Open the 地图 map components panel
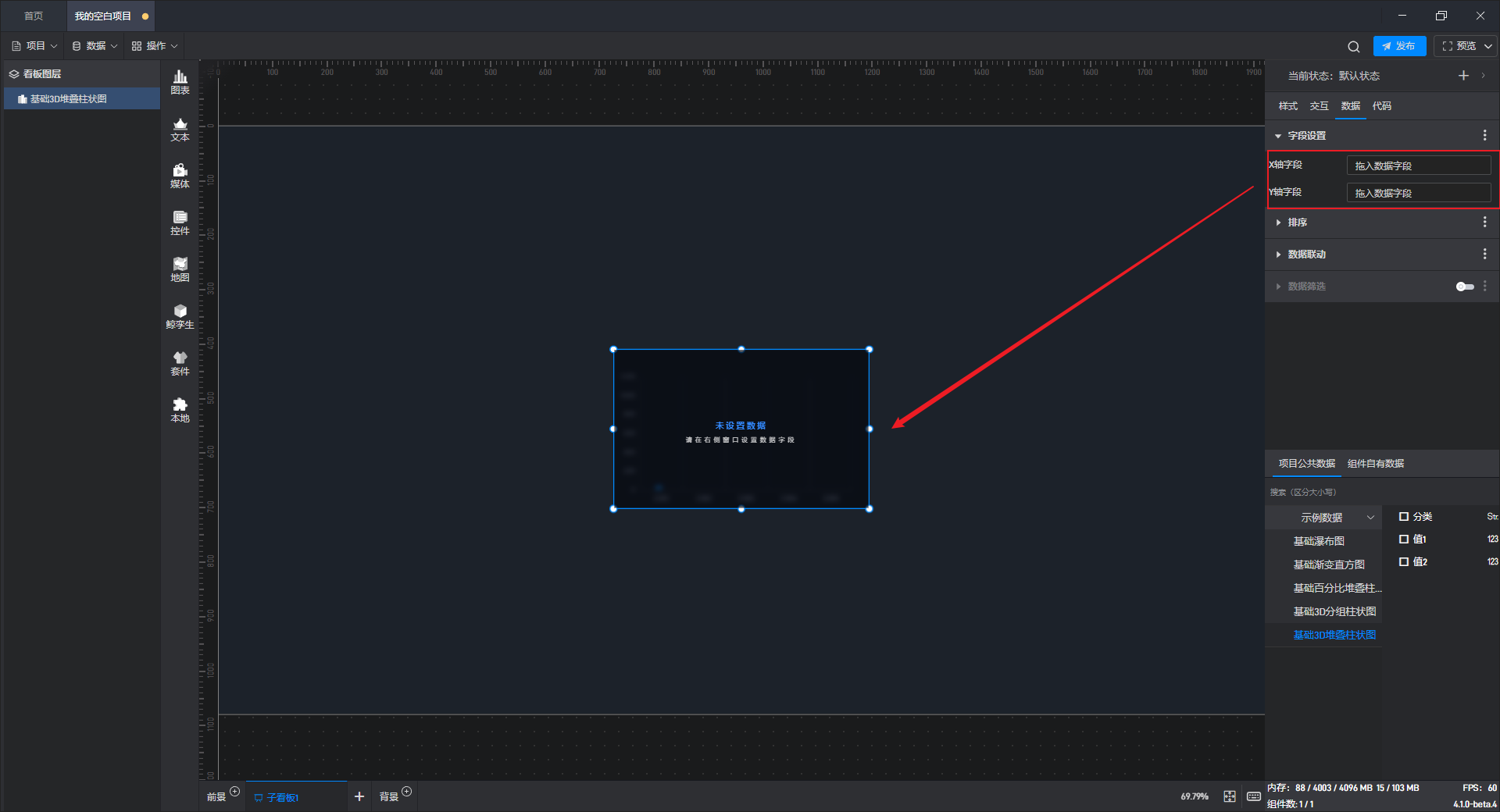1500x812 pixels. point(180,269)
